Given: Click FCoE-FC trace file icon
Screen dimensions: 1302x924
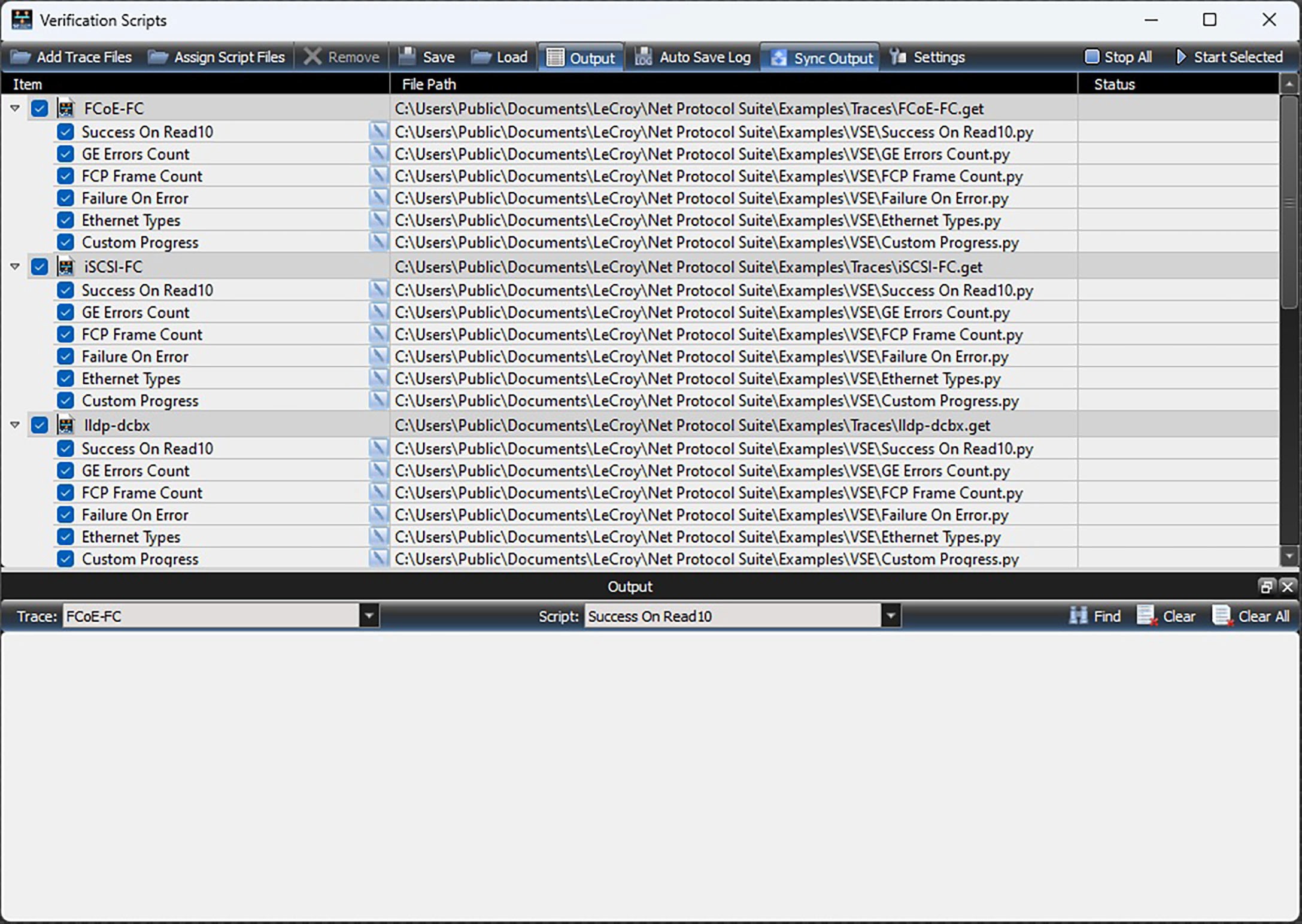Looking at the screenshot, I should [66, 108].
